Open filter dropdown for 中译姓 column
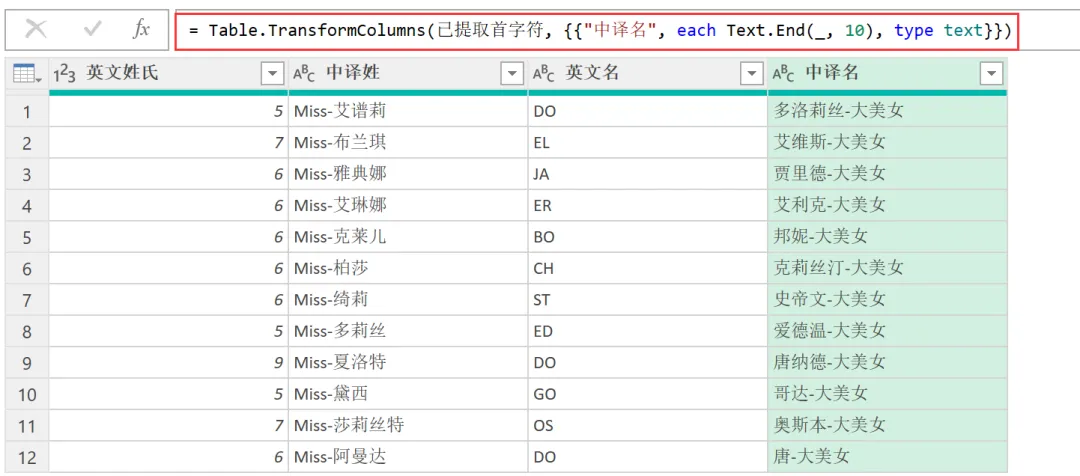 tap(512, 74)
